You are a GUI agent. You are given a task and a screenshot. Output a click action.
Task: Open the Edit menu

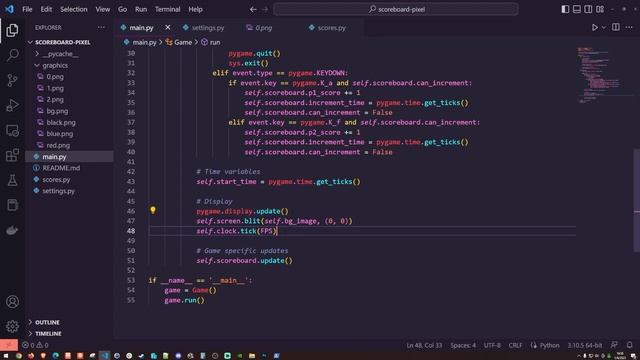coord(46,9)
